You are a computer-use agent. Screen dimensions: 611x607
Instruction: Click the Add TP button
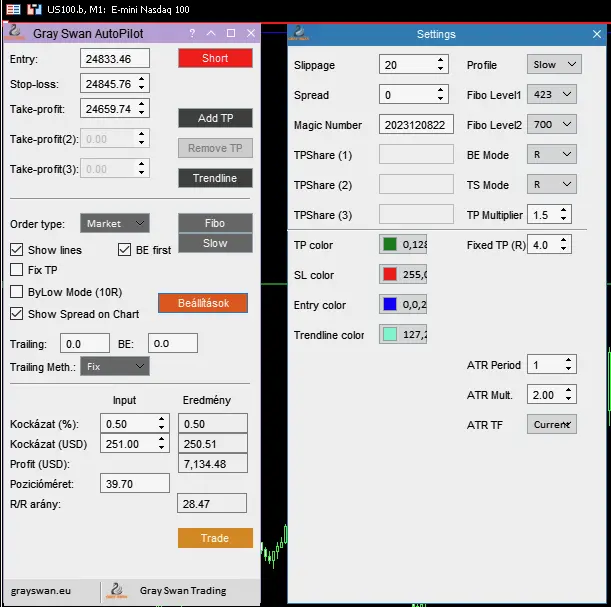(x=215, y=118)
